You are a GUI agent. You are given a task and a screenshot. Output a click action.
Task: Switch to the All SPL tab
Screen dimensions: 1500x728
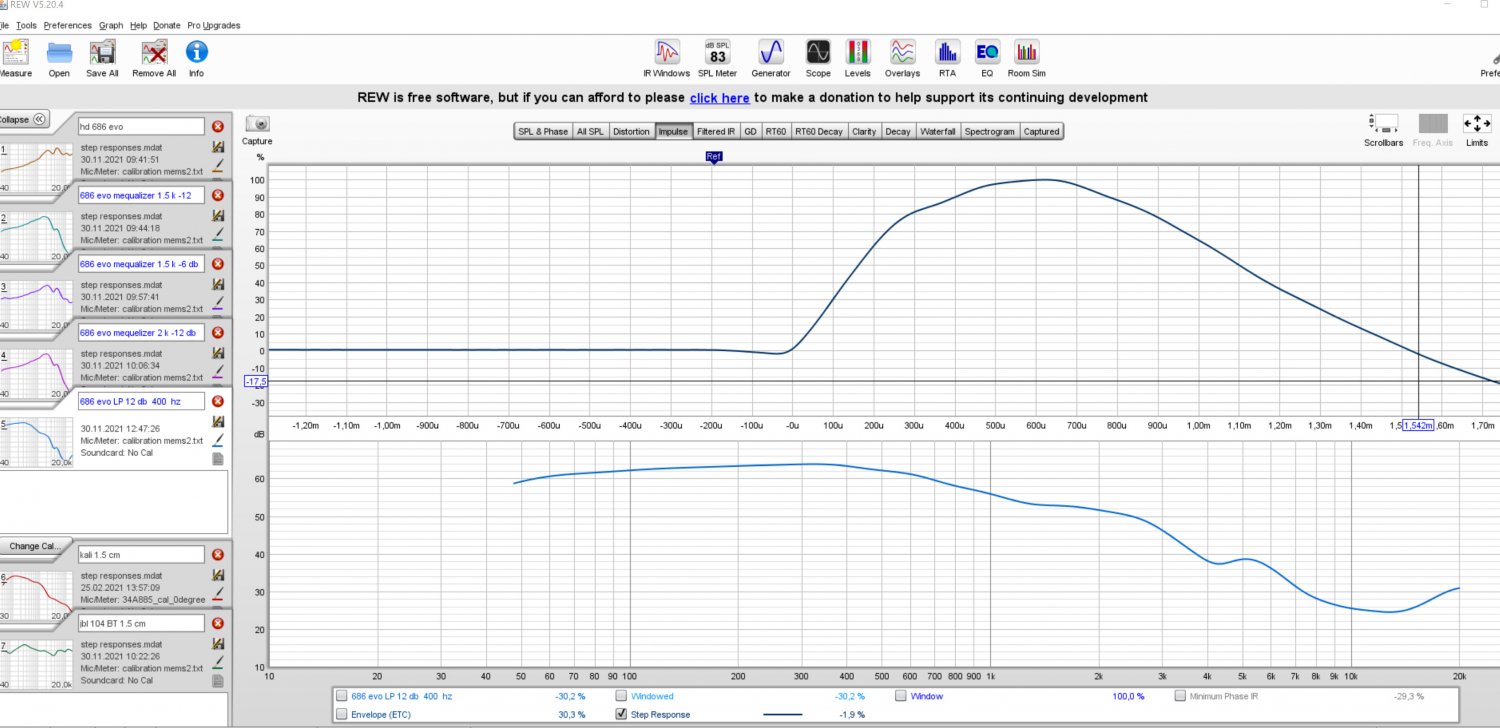590,131
